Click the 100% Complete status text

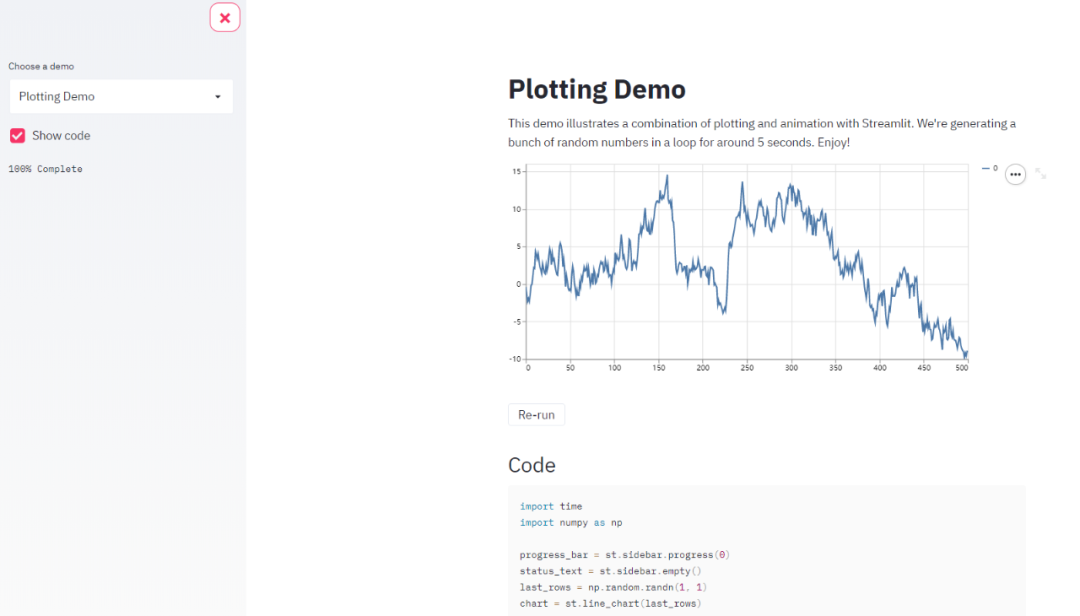[x=45, y=169]
